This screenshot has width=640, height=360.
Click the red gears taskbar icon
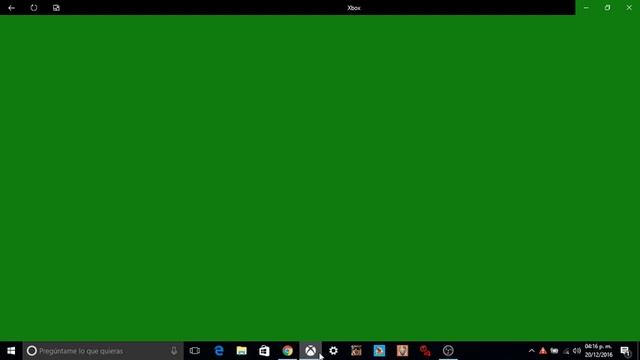425,351
